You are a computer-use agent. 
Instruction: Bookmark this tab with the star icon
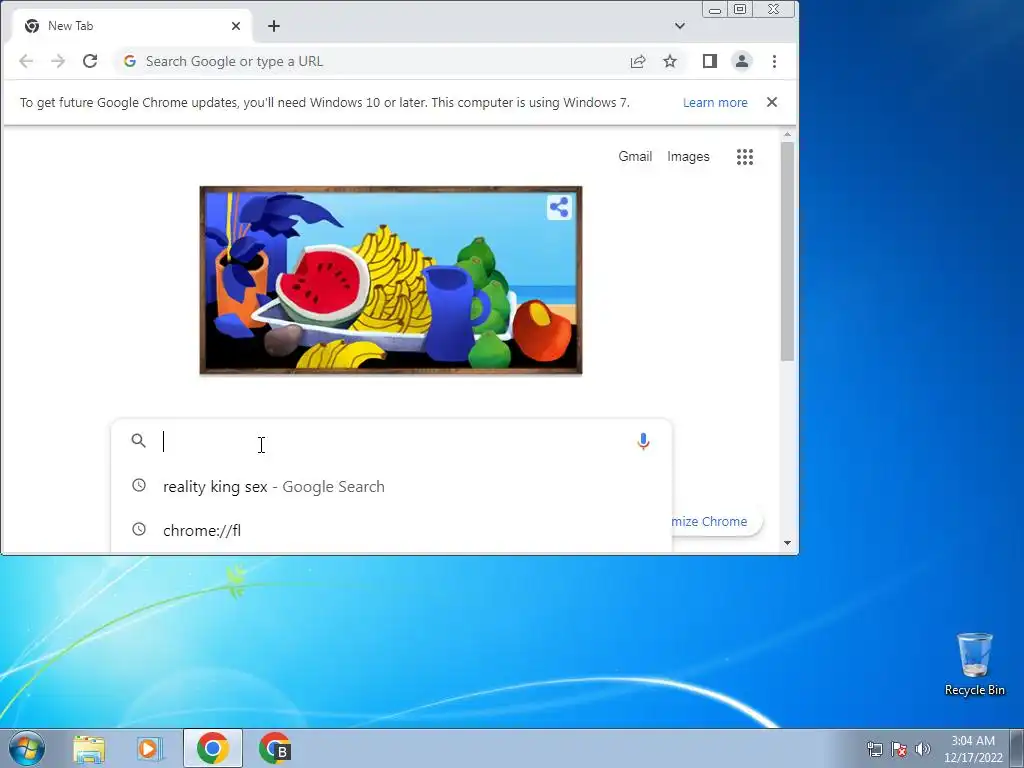670,61
